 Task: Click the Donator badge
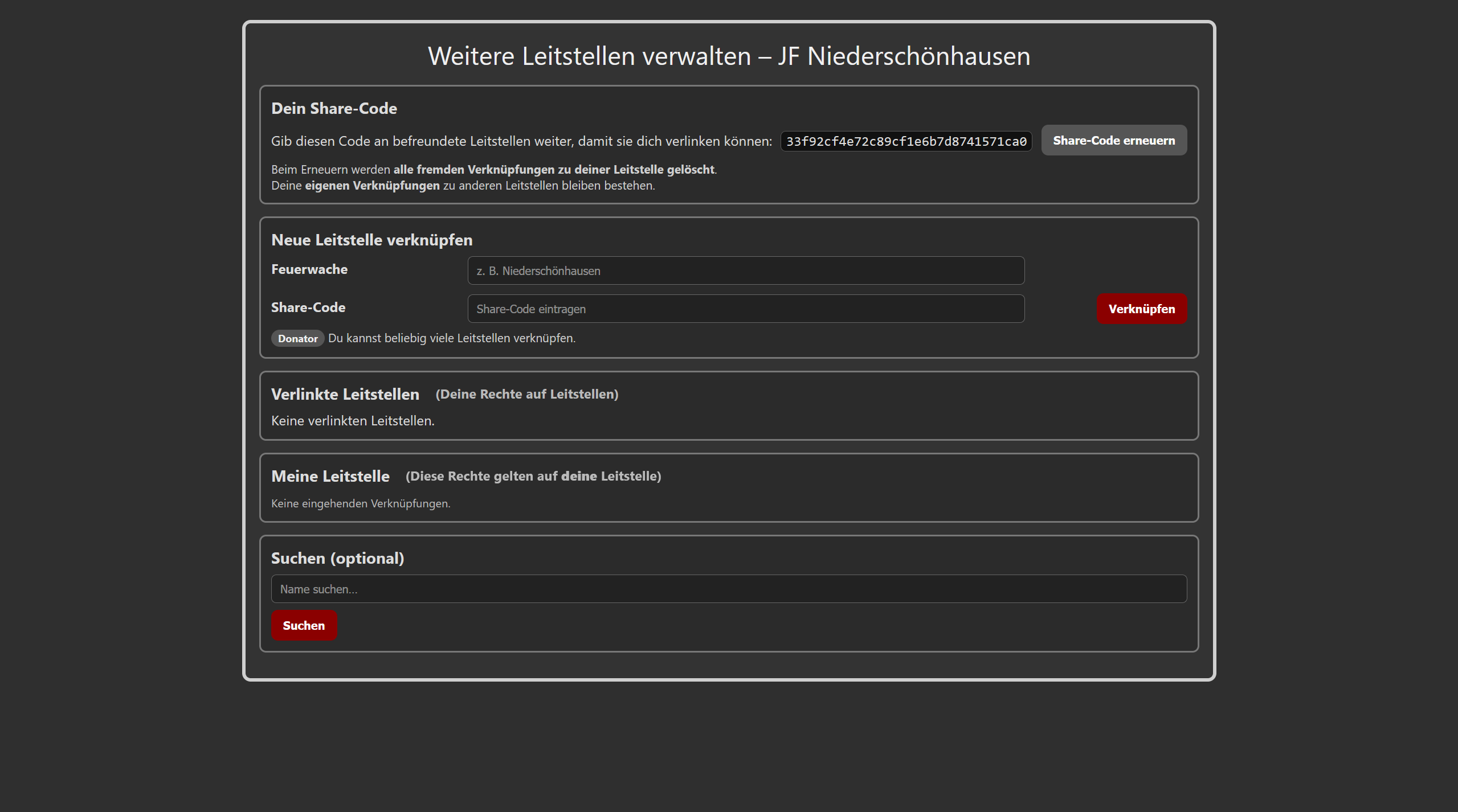[x=297, y=338]
